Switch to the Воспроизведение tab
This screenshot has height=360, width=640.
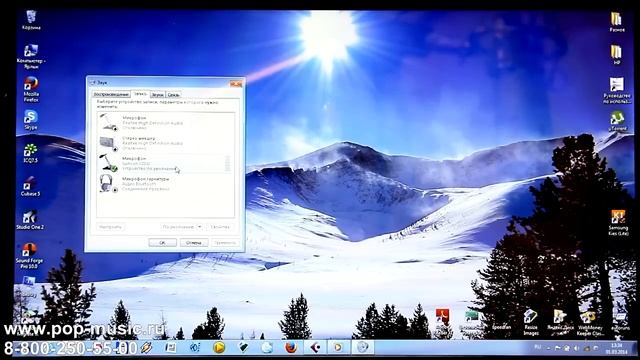point(111,95)
